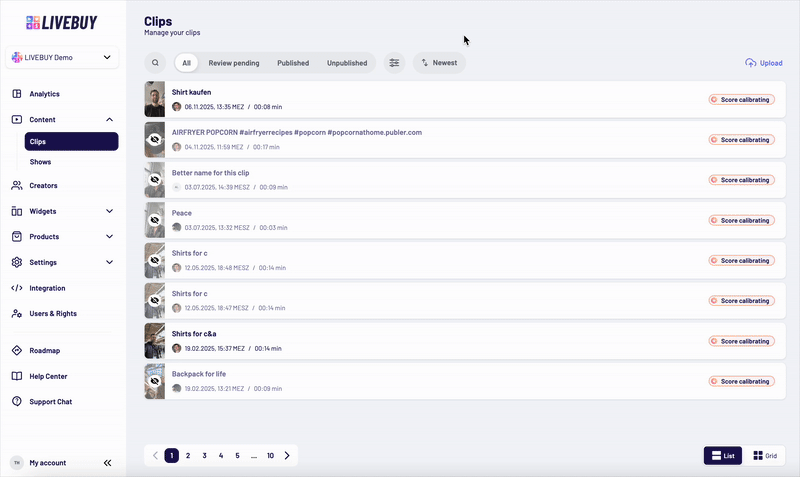This screenshot has width=800, height=477.
Task: Open the Newest sort dropdown
Action: [439, 63]
